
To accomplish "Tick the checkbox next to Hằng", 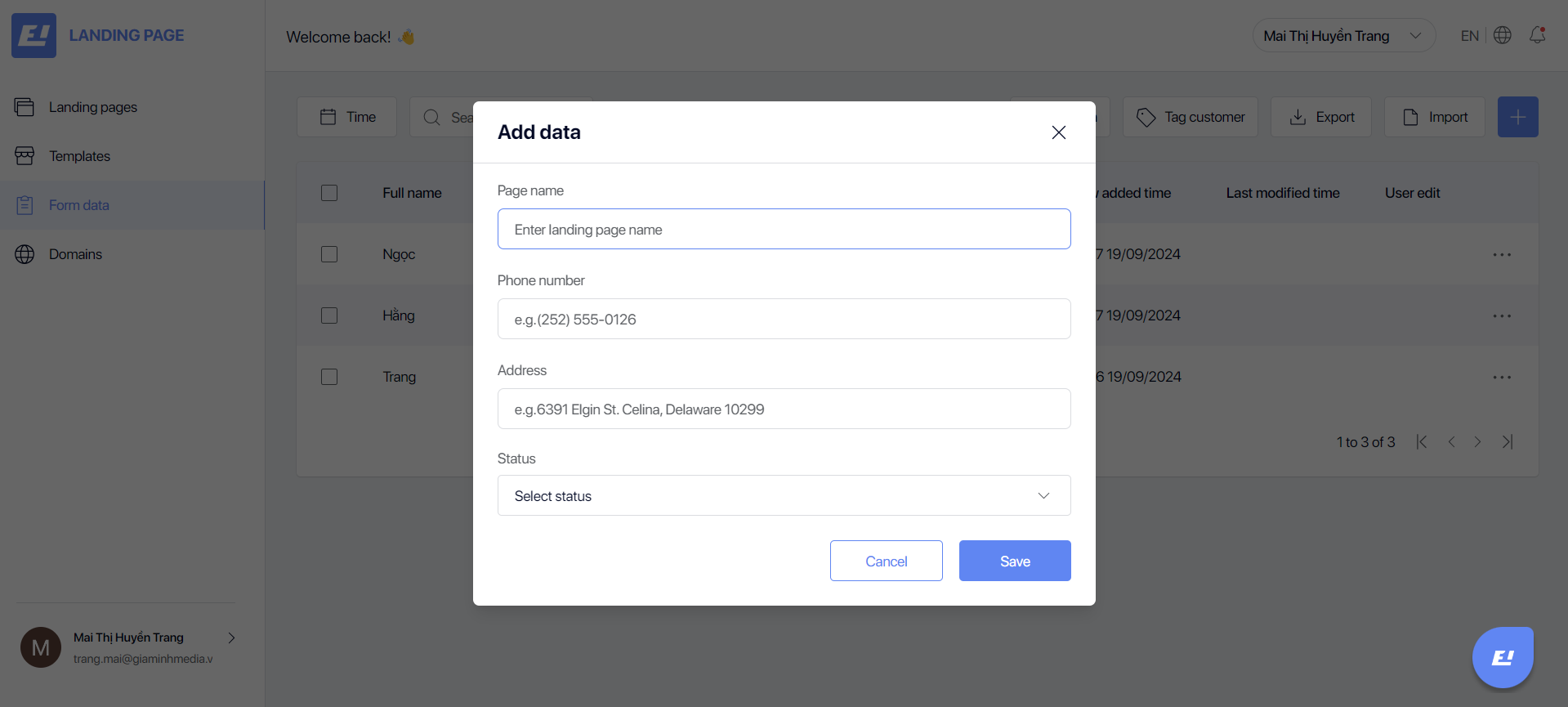I will point(329,315).
